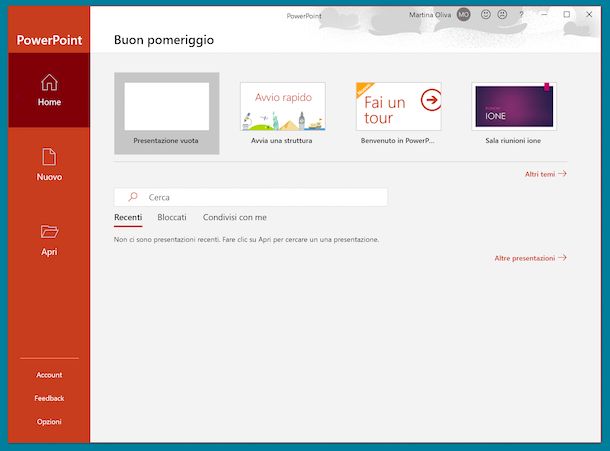Click the Benvenuto in PowerP... label
This screenshot has width=610, height=451.
tap(398, 140)
